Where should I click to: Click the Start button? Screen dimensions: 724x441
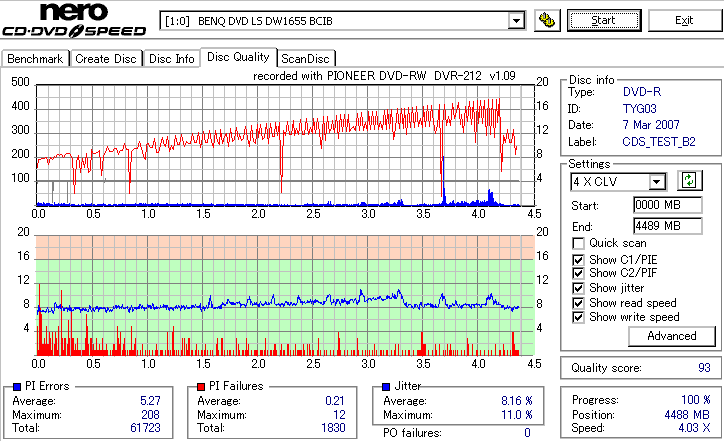tap(604, 21)
